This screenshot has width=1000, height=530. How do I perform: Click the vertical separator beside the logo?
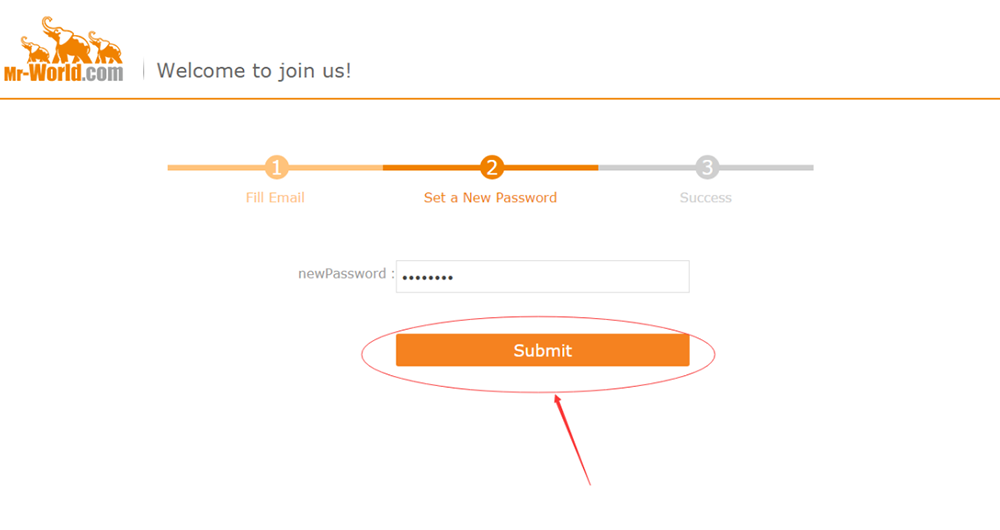tap(143, 70)
